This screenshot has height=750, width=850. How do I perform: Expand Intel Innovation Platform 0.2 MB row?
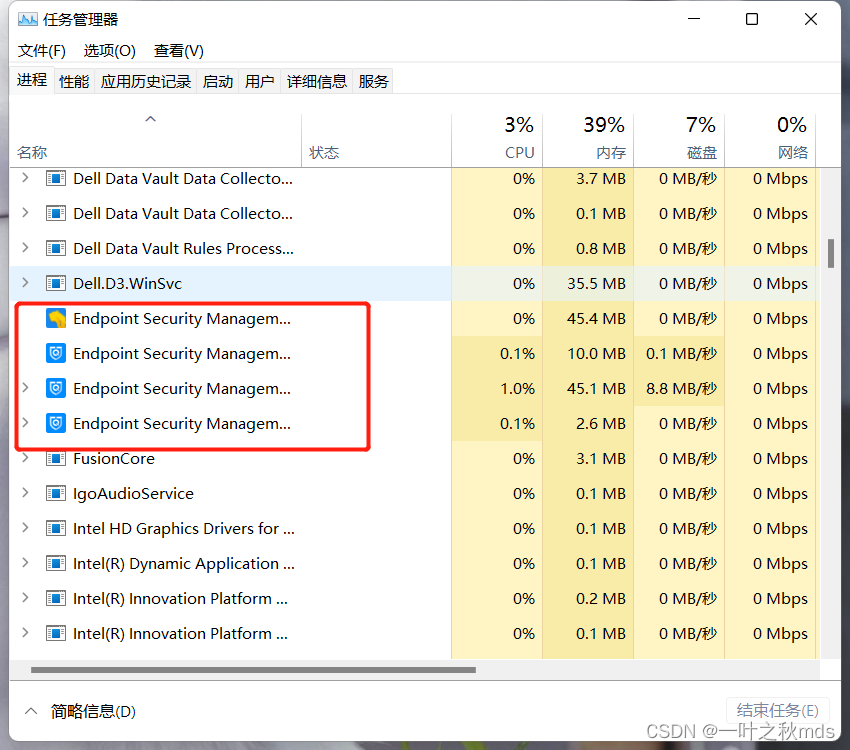pyautogui.click(x=25, y=598)
